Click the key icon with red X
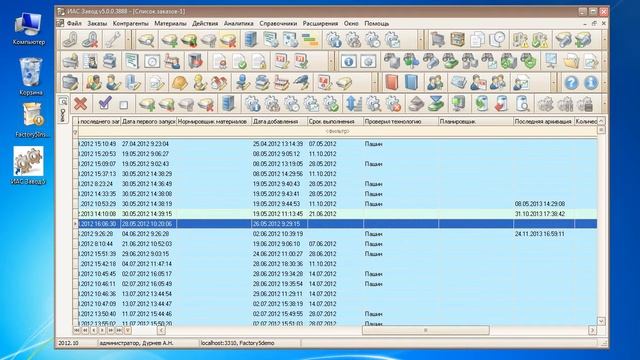640x360 pixels. tap(91, 40)
